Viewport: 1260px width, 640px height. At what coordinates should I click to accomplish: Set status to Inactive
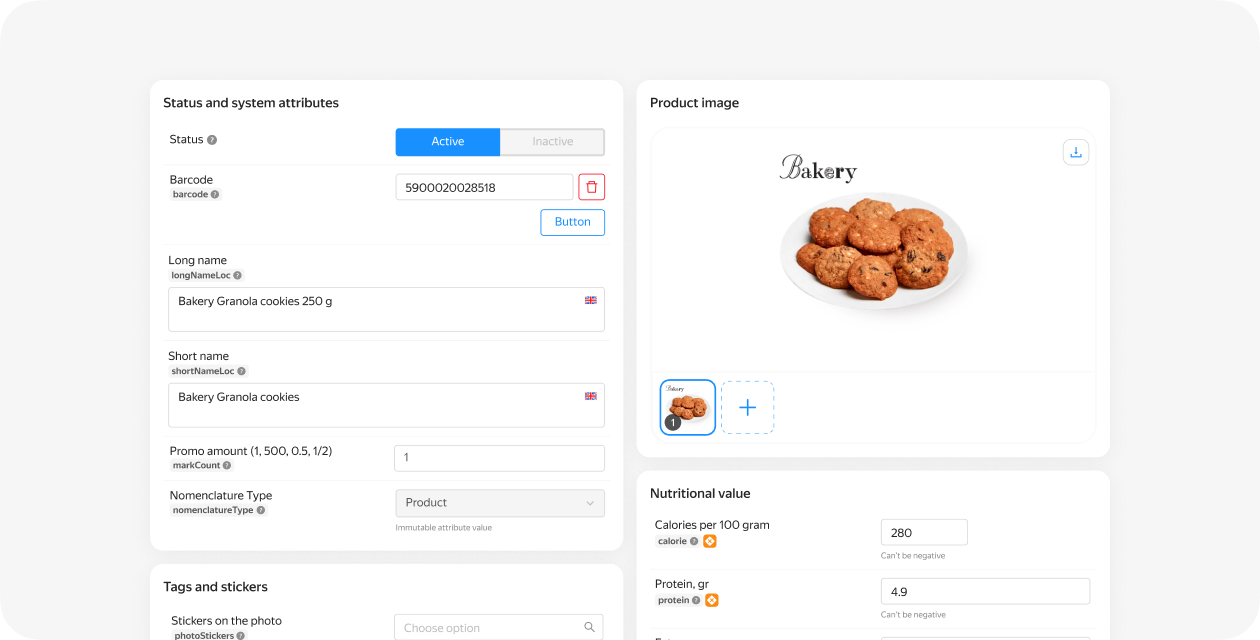[x=552, y=142]
